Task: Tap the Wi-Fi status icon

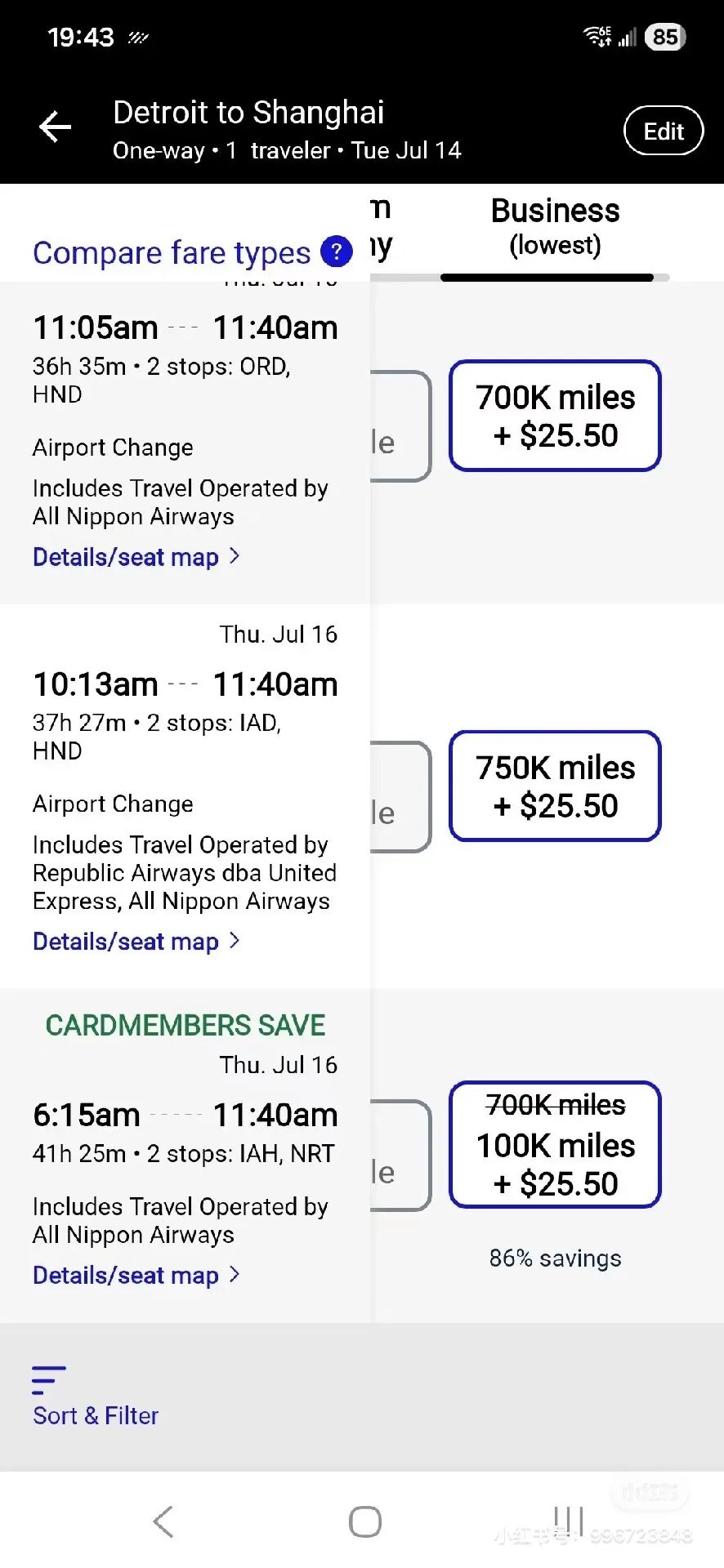Action: (597, 36)
